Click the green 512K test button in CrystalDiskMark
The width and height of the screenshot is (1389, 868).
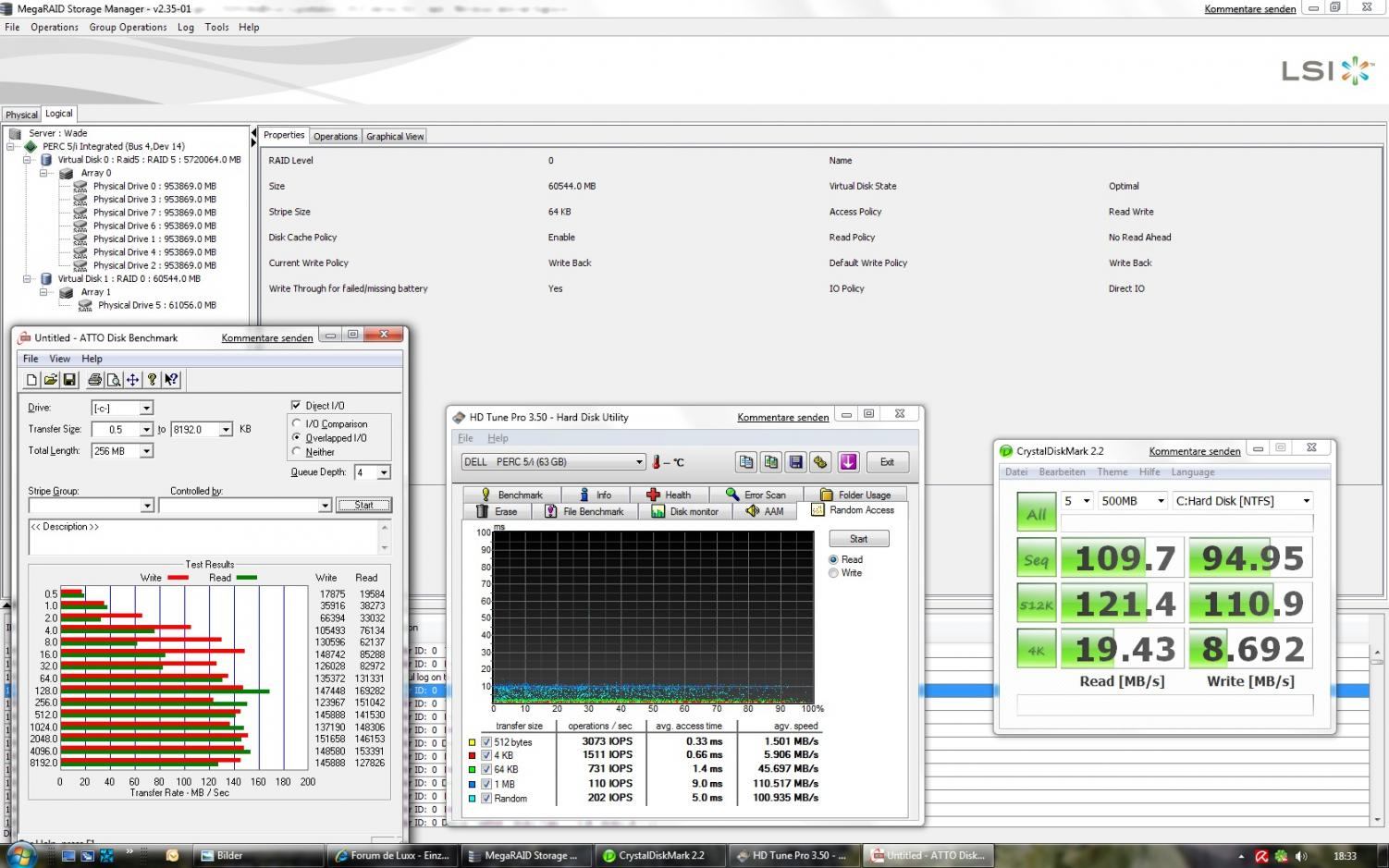(1036, 604)
